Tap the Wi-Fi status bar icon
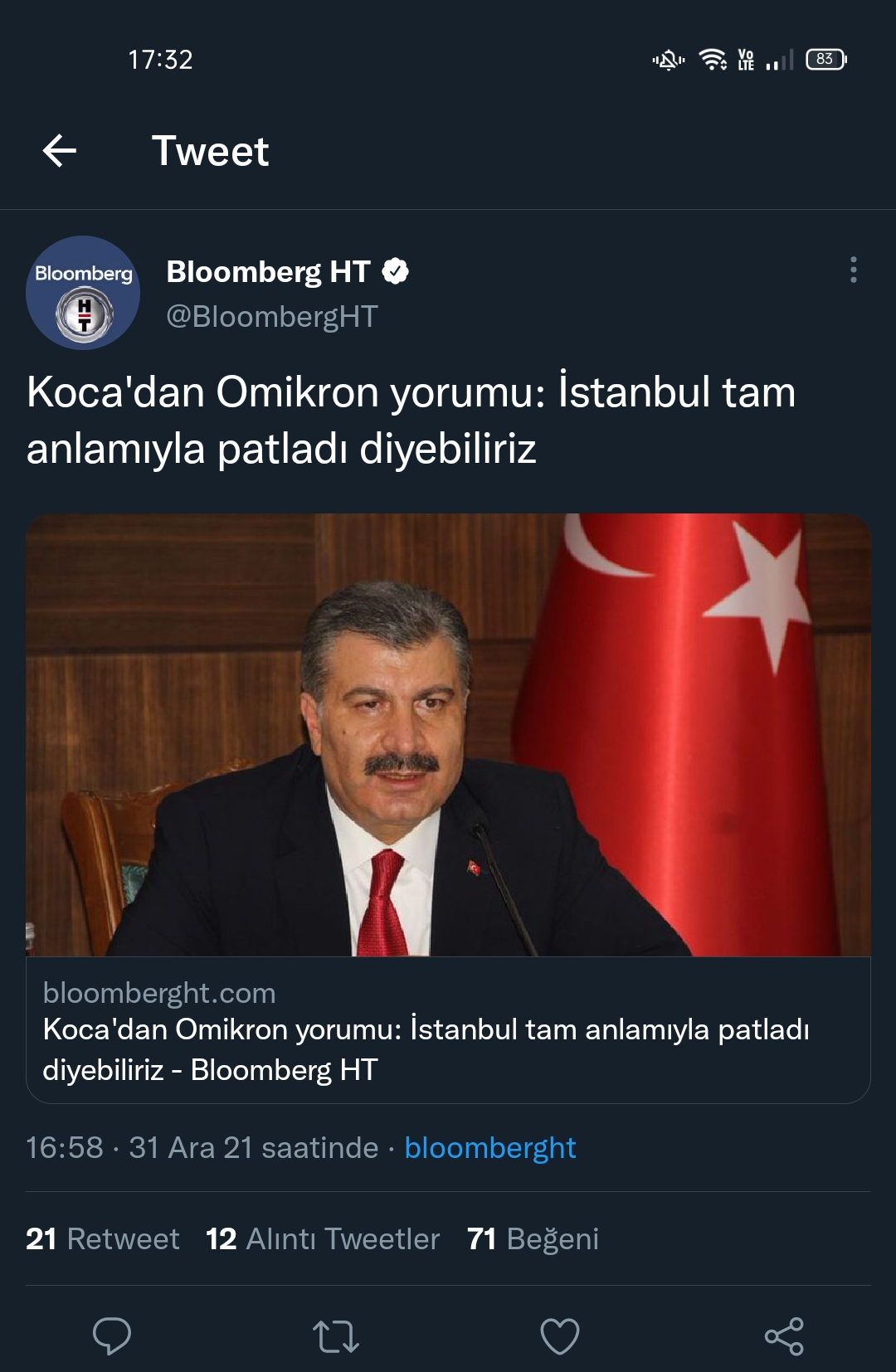The image size is (896, 1372). pyautogui.click(x=713, y=59)
